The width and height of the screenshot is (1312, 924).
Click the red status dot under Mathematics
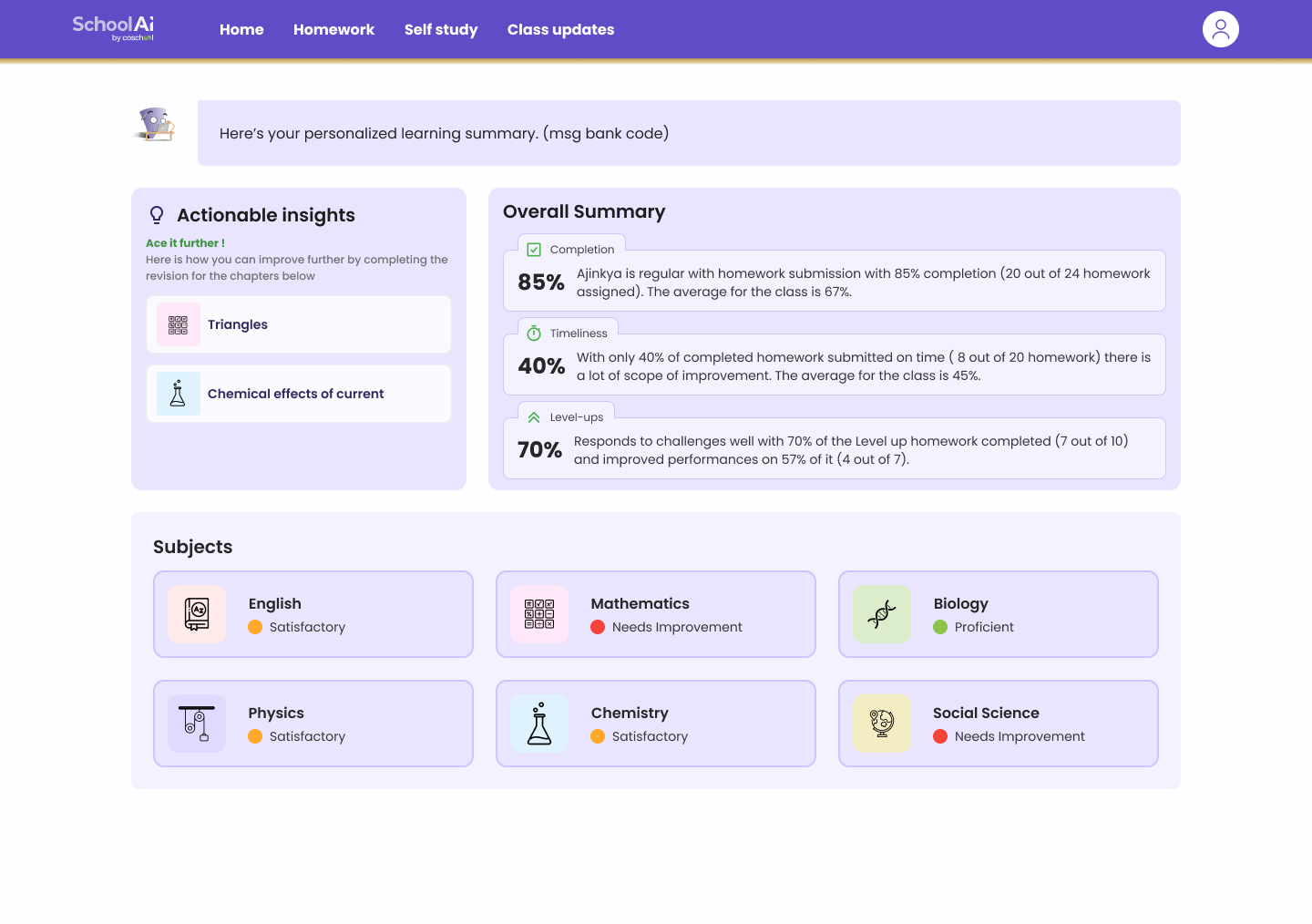tap(598, 627)
